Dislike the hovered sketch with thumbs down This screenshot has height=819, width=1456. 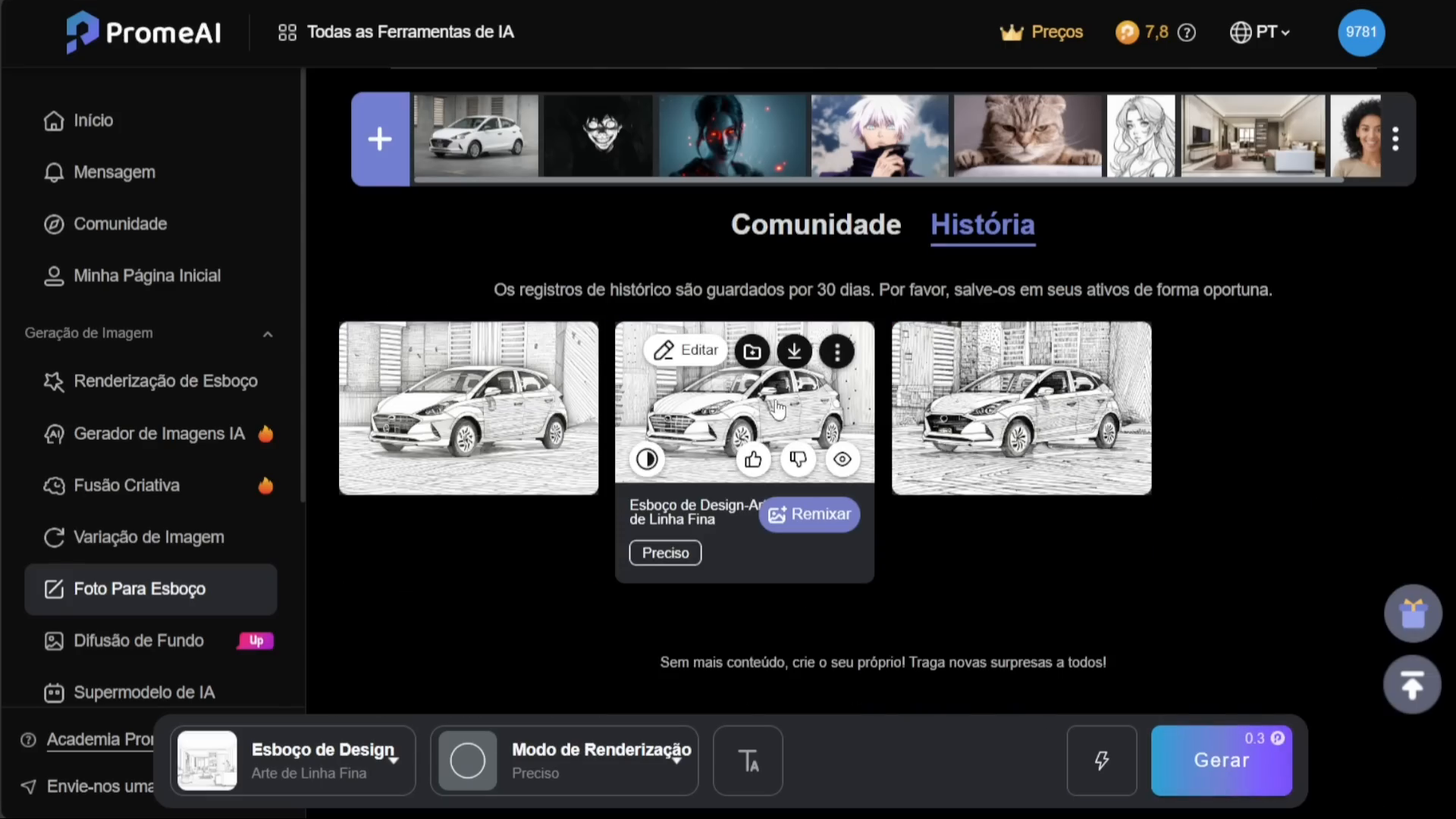[x=798, y=460]
